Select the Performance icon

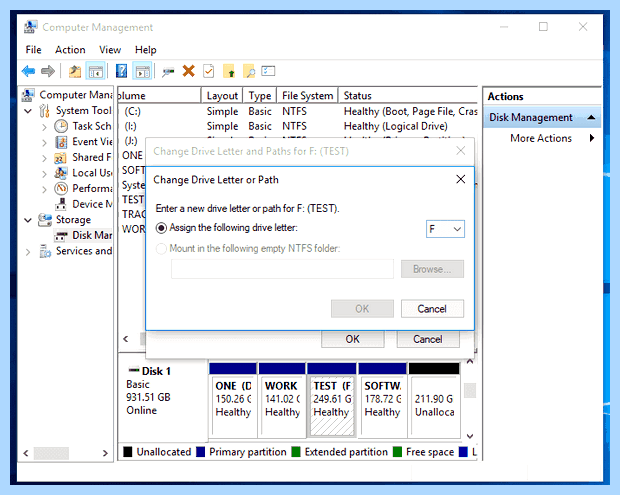tap(61, 188)
